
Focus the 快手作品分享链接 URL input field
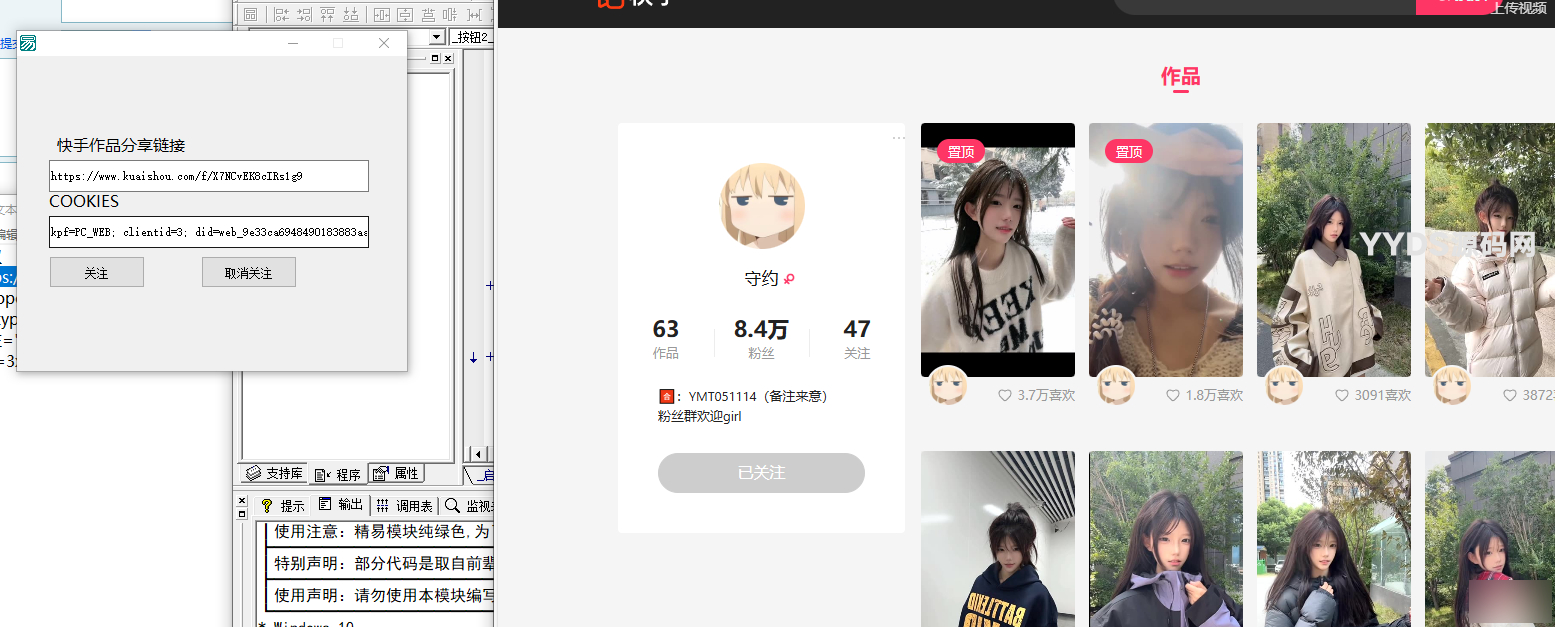click(x=209, y=176)
